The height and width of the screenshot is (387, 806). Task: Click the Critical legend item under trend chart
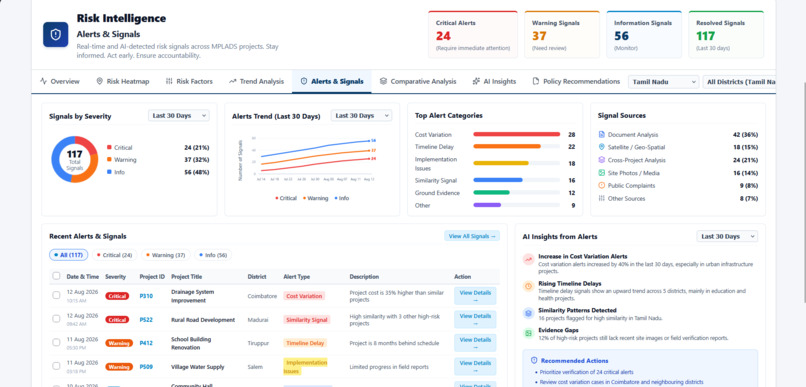286,198
